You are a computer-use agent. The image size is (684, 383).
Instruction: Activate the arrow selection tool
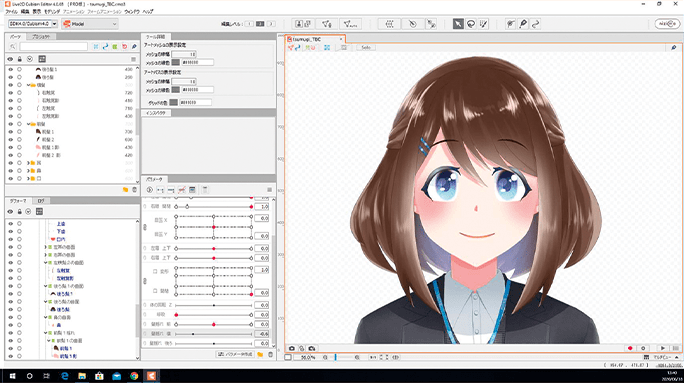(458, 24)
